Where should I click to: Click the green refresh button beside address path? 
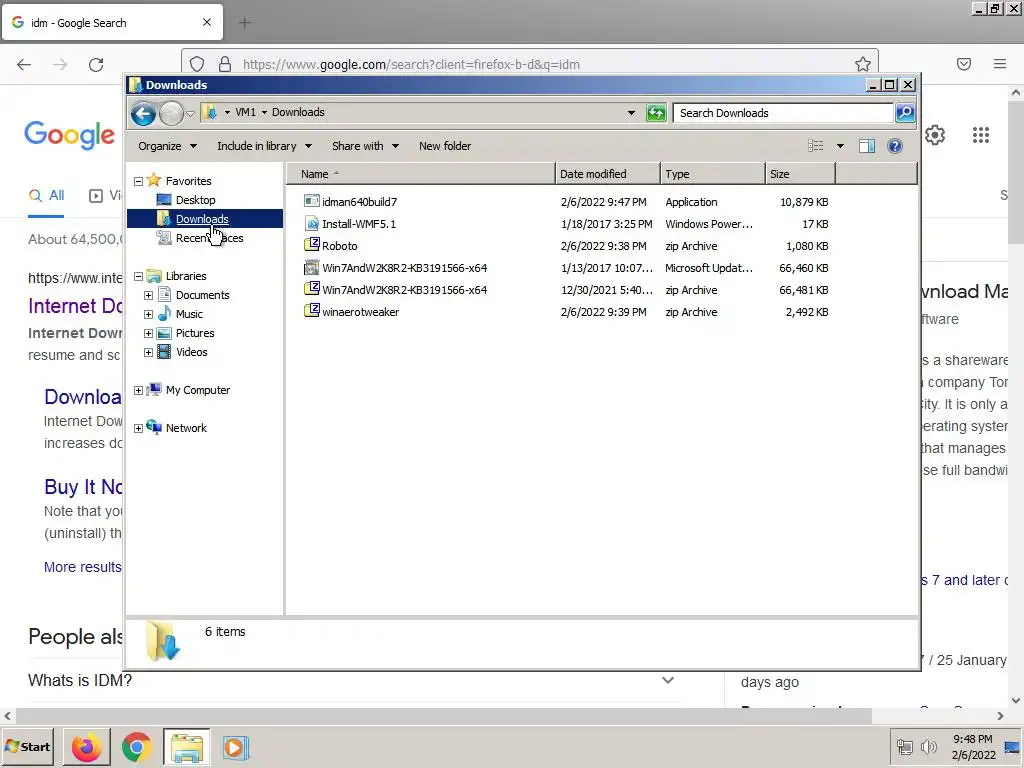point(656,113)
